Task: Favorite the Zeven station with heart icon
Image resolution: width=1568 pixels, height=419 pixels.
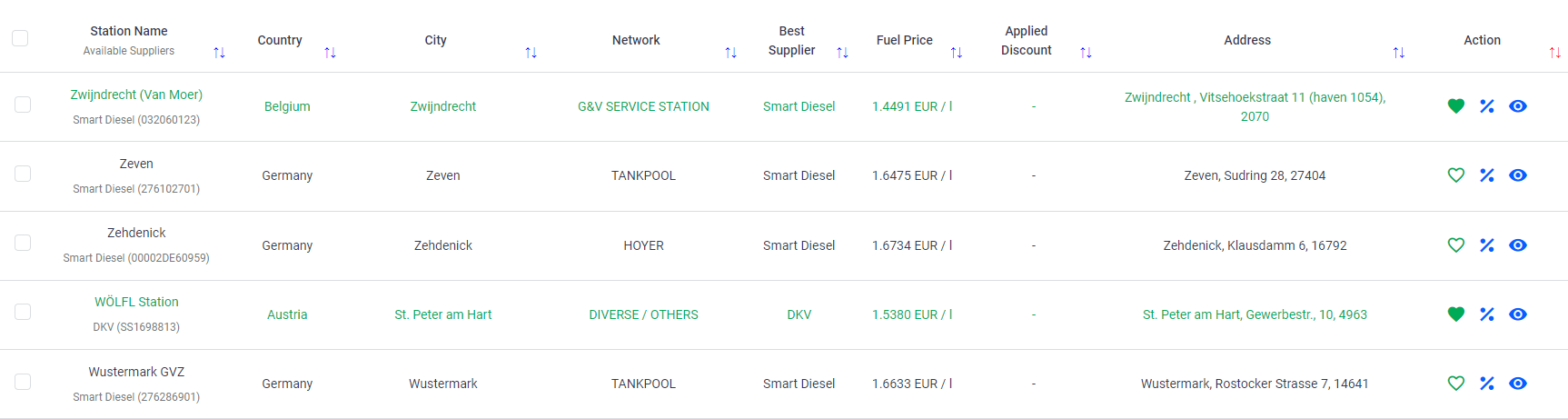Action: (1455, 175)
